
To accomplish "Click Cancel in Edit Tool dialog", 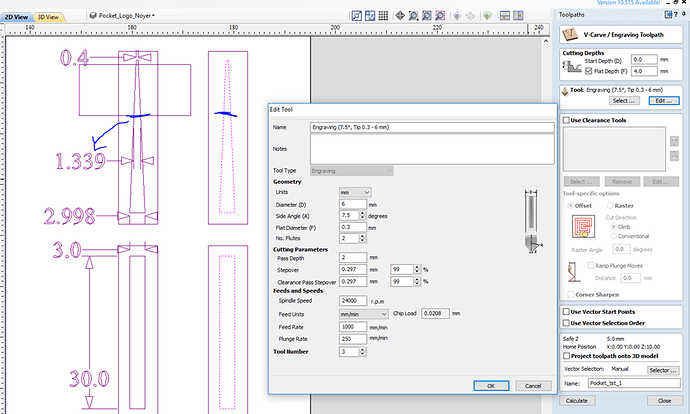I will [533, 386].
